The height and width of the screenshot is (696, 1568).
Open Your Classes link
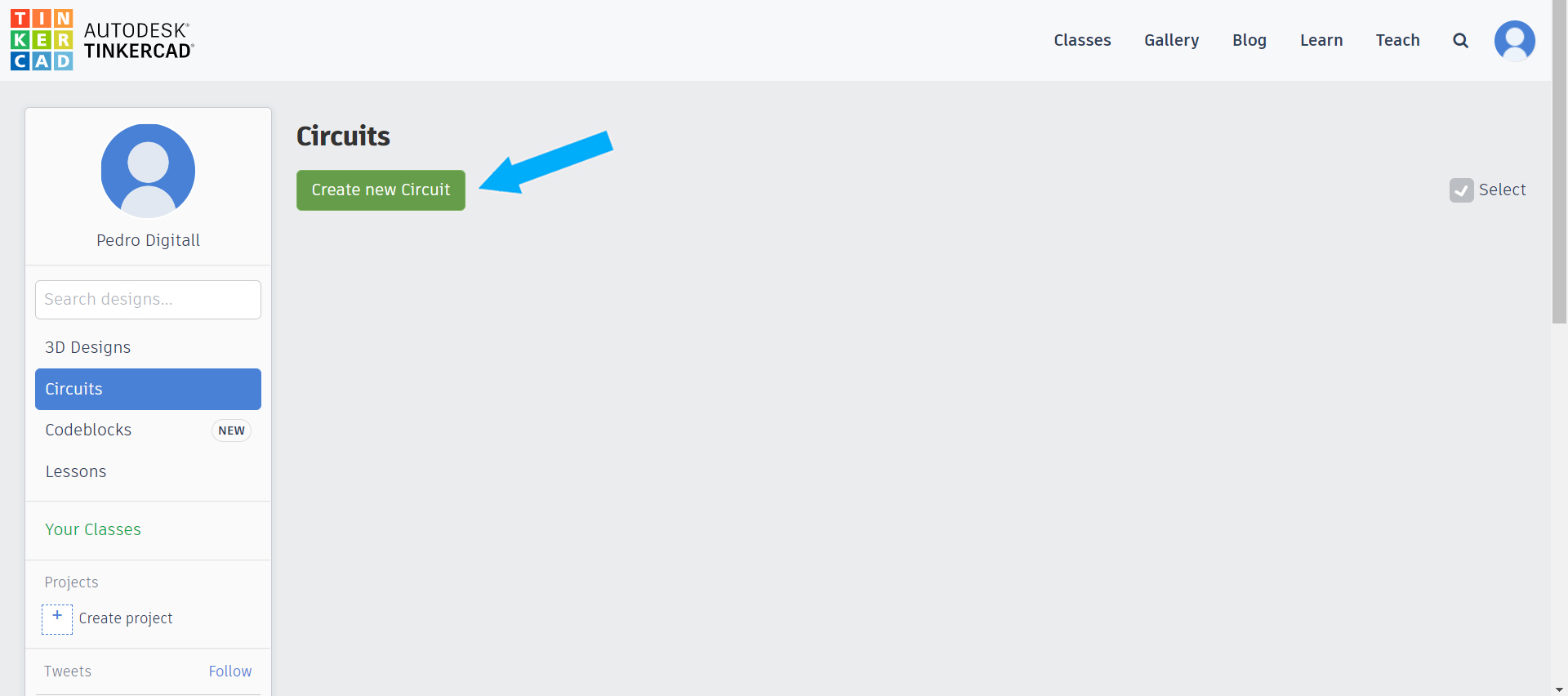(x=93, y=529)
